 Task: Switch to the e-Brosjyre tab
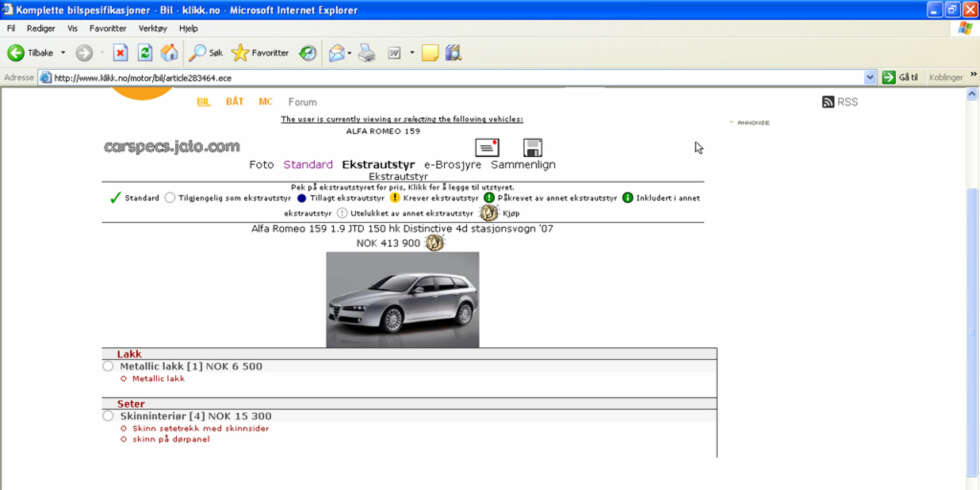pyautogui.click(x=452, y=164)
